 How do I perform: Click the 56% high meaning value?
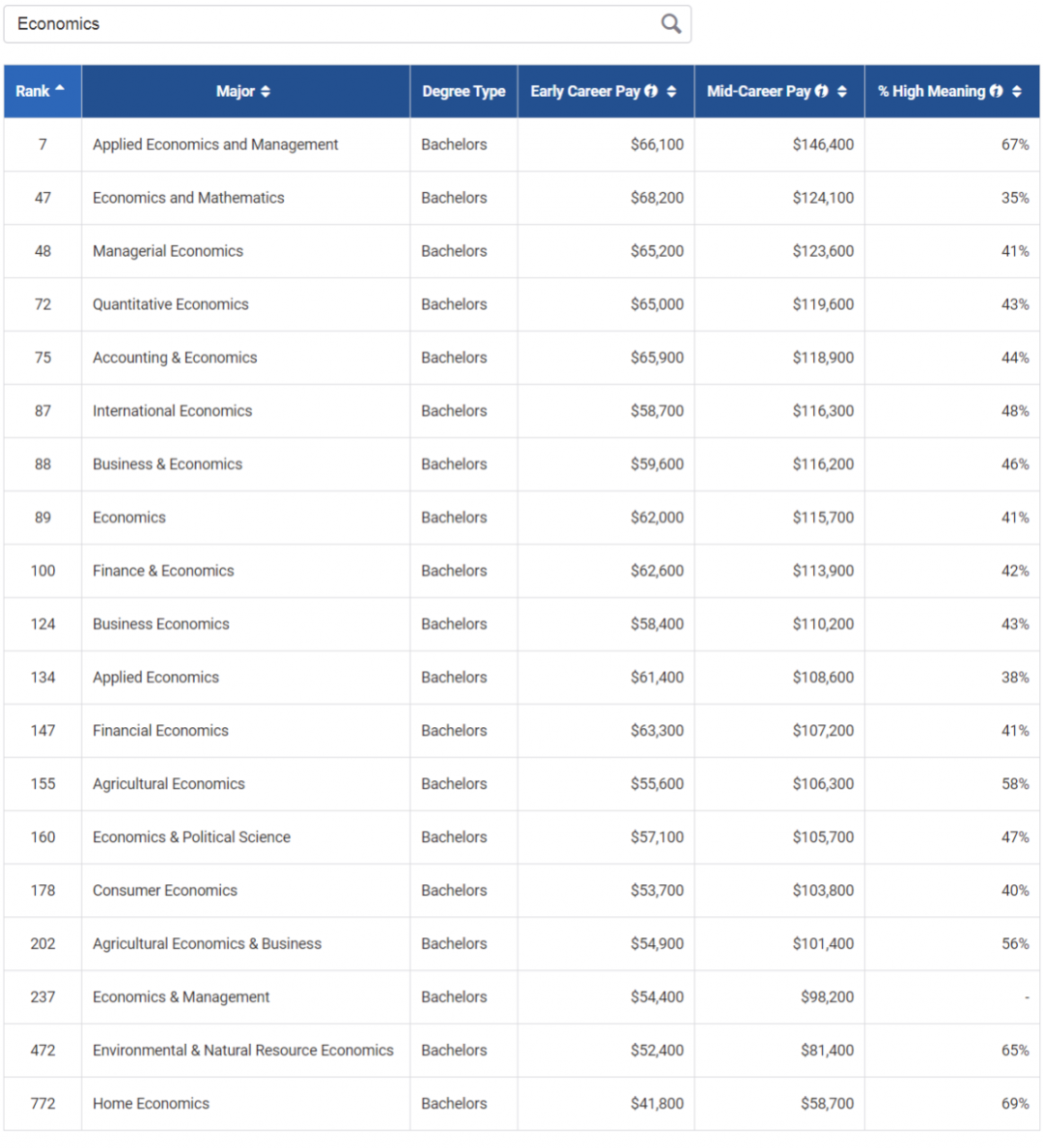click(x=1015, y=943)
